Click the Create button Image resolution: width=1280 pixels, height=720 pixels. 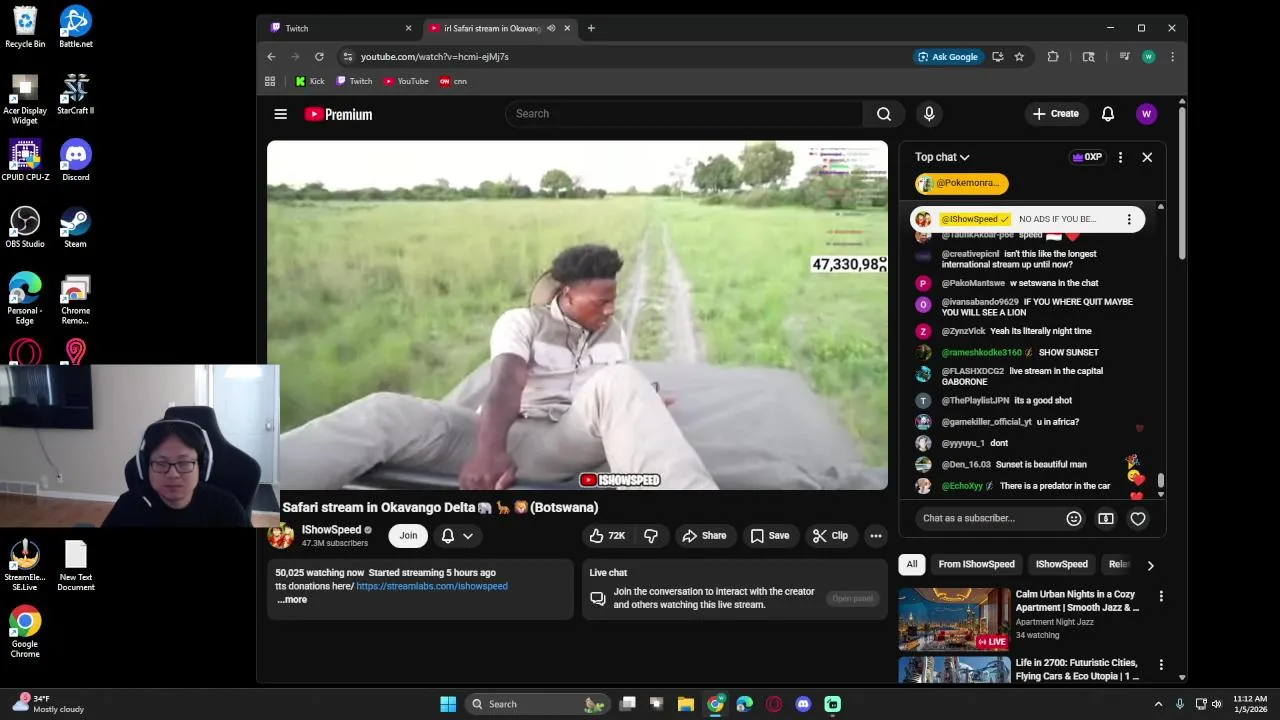pos(1056,114)
